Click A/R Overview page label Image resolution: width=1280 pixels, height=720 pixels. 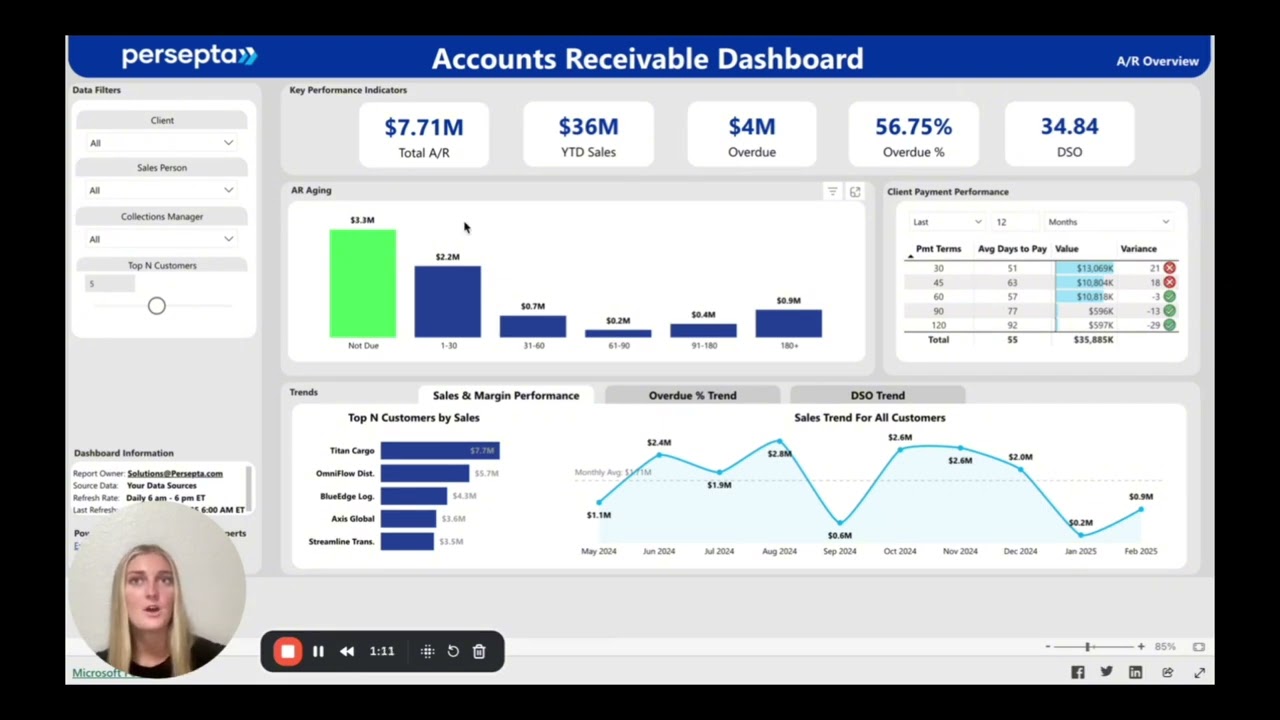pos(1157,61)
